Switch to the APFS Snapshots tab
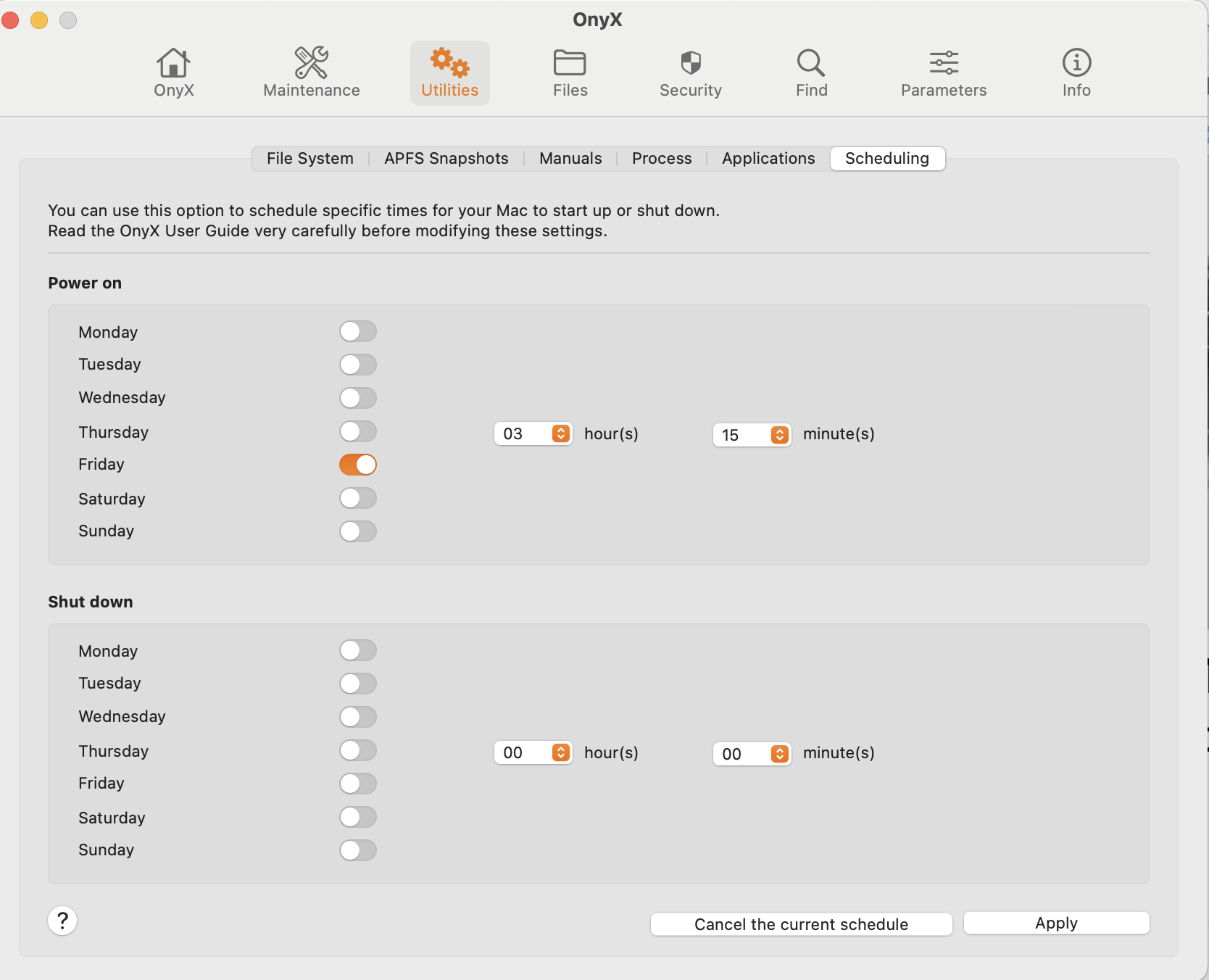The height and width of the screenshot is (980, 1209). (x=446, y=158)
